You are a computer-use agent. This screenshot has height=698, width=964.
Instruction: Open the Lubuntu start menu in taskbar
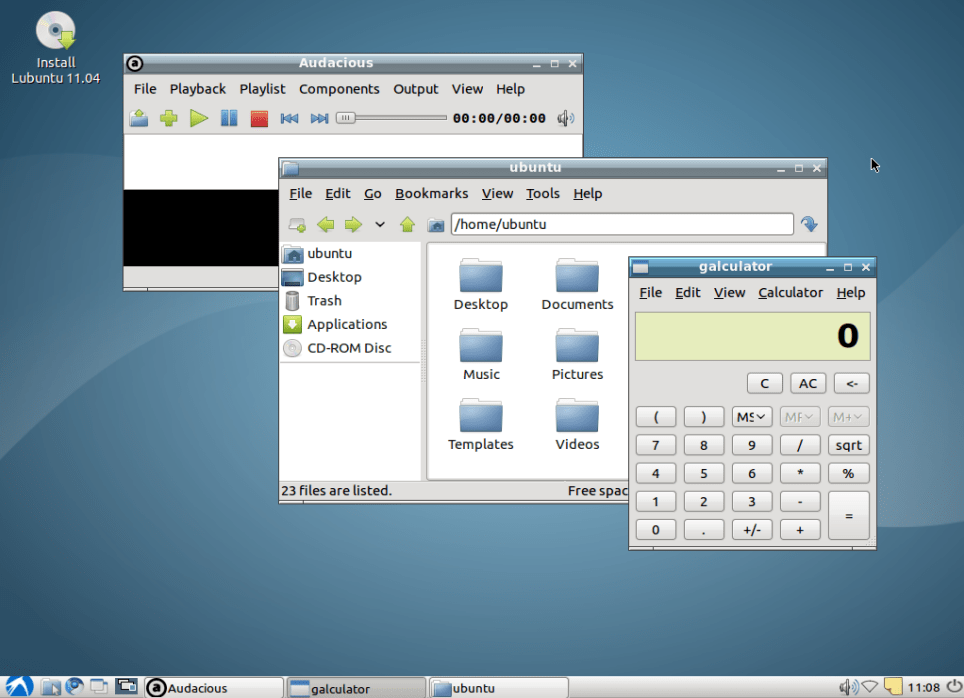pos(18,687)
